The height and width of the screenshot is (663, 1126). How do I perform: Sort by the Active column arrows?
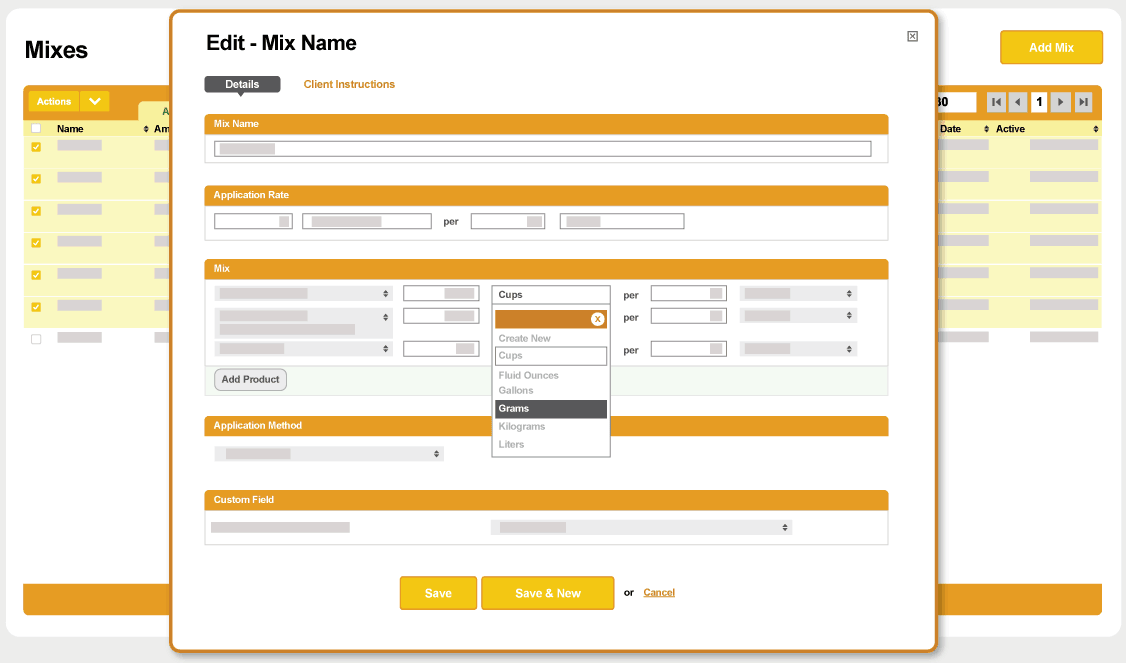[1095, 129]
